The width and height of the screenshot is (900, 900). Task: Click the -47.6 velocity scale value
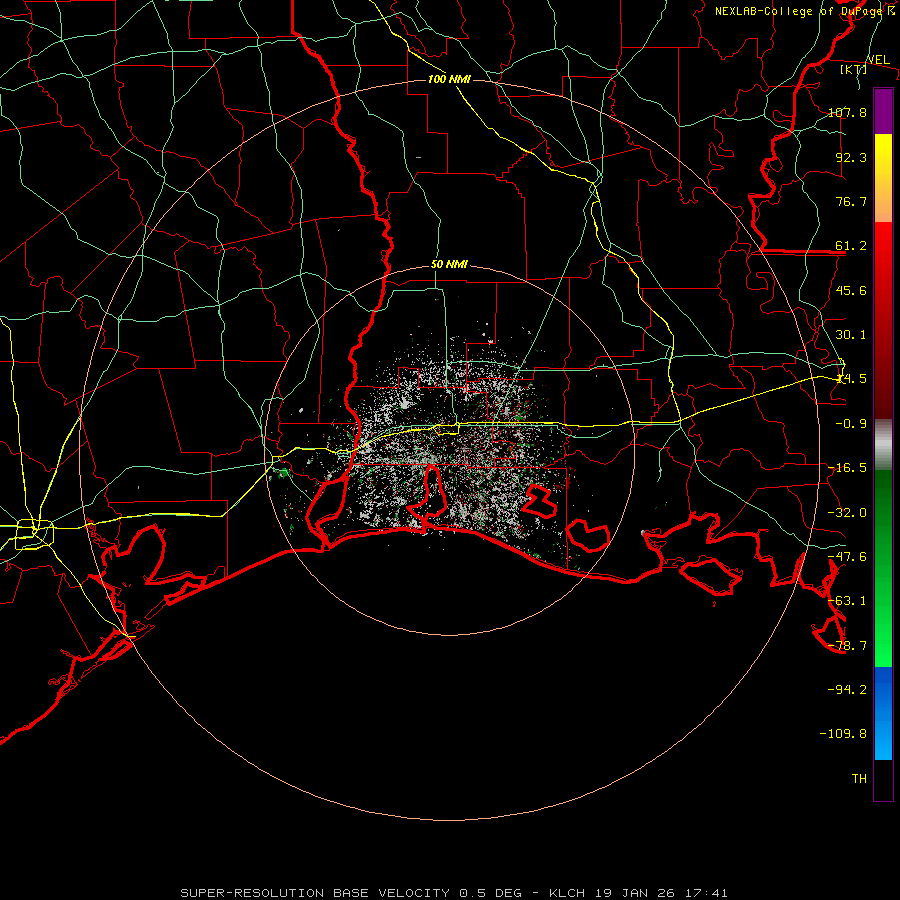coord(847,557)
